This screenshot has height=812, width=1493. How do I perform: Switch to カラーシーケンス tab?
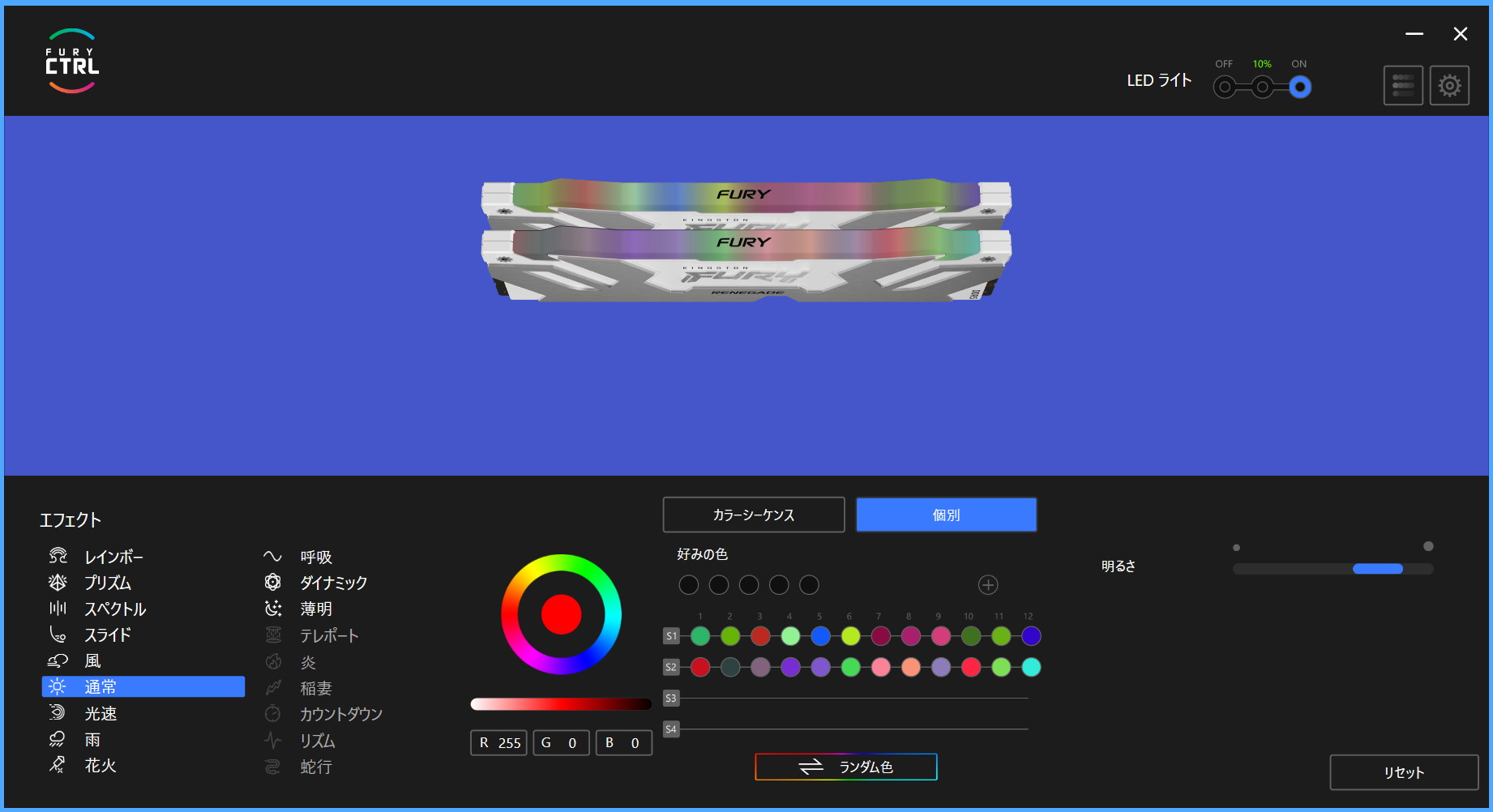tap(754, 515)
